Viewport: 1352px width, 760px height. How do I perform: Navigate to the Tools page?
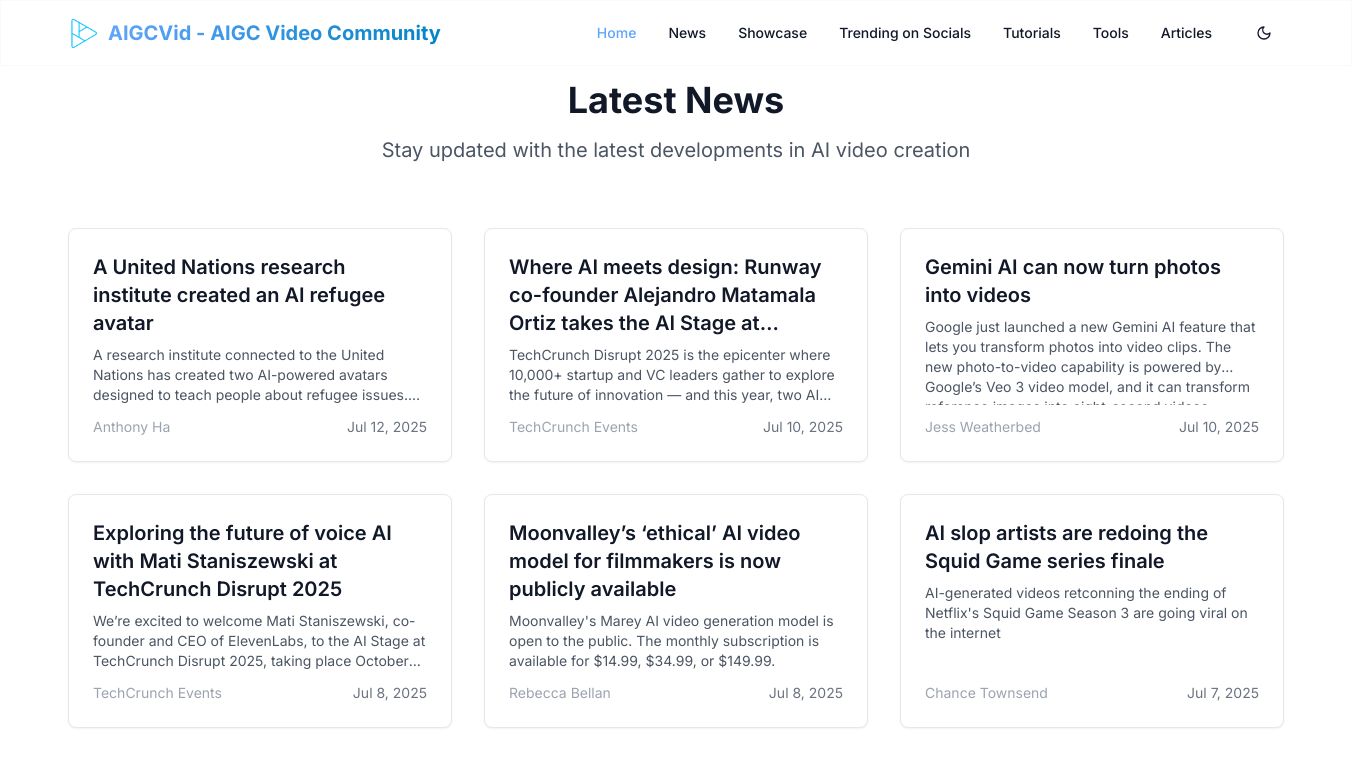(x=1110, y=33)
